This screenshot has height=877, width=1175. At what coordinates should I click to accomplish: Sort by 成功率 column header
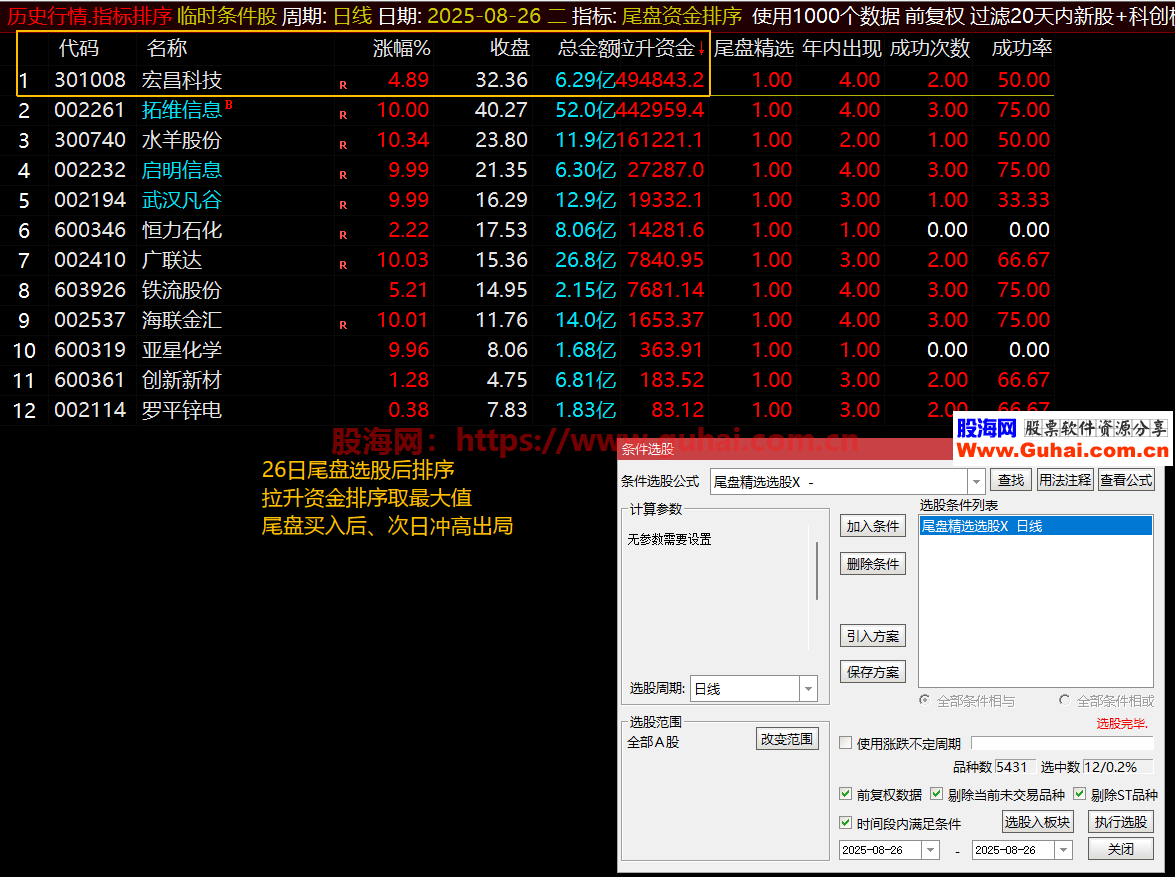click(1021, 49)
